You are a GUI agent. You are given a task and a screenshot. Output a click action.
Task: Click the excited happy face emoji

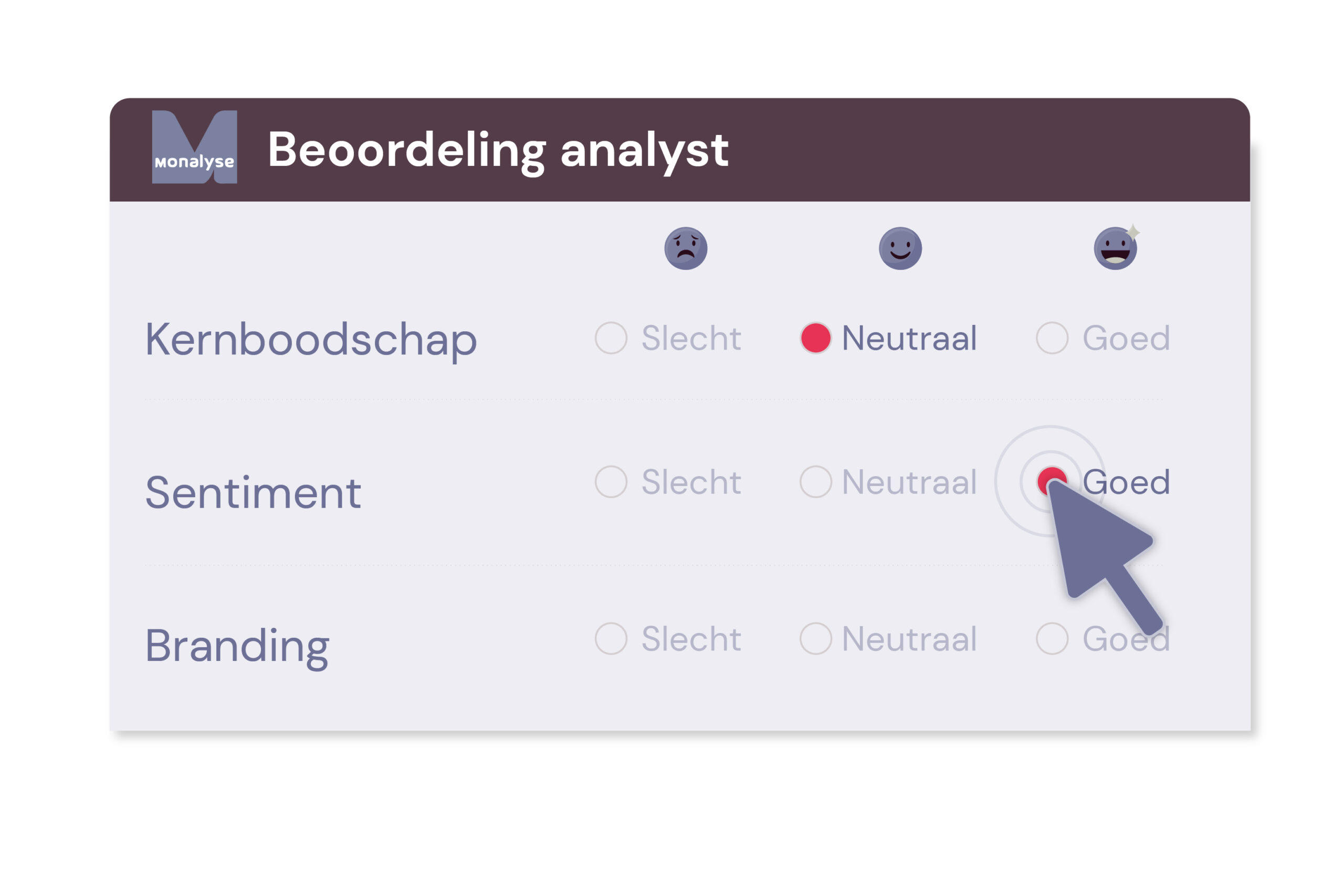1115,249
